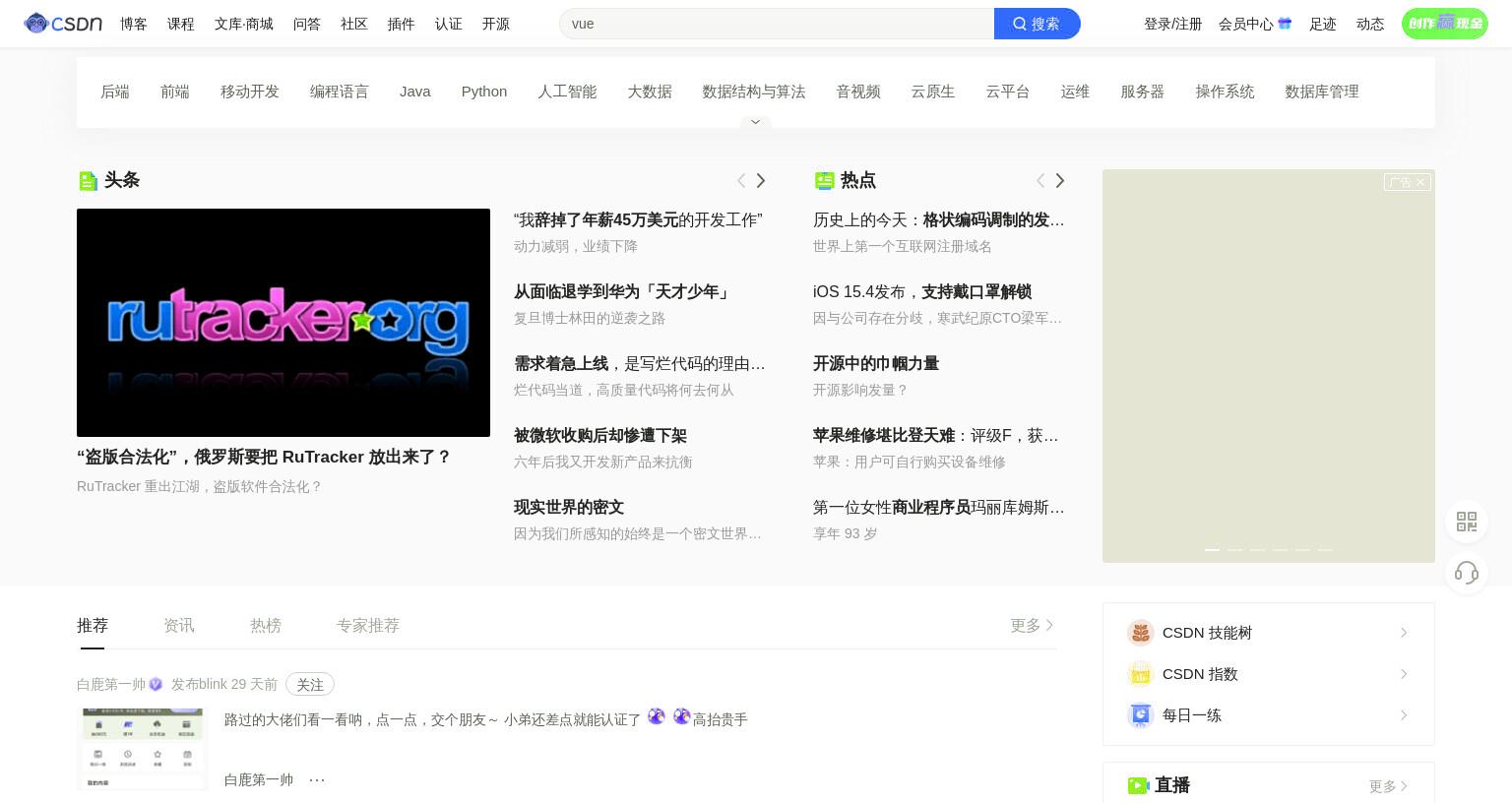Select the 推荐 tab

[x=93, y=625]
